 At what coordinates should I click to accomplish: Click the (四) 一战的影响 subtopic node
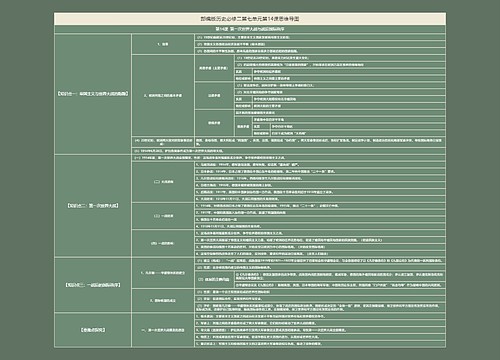click(163, 243)
